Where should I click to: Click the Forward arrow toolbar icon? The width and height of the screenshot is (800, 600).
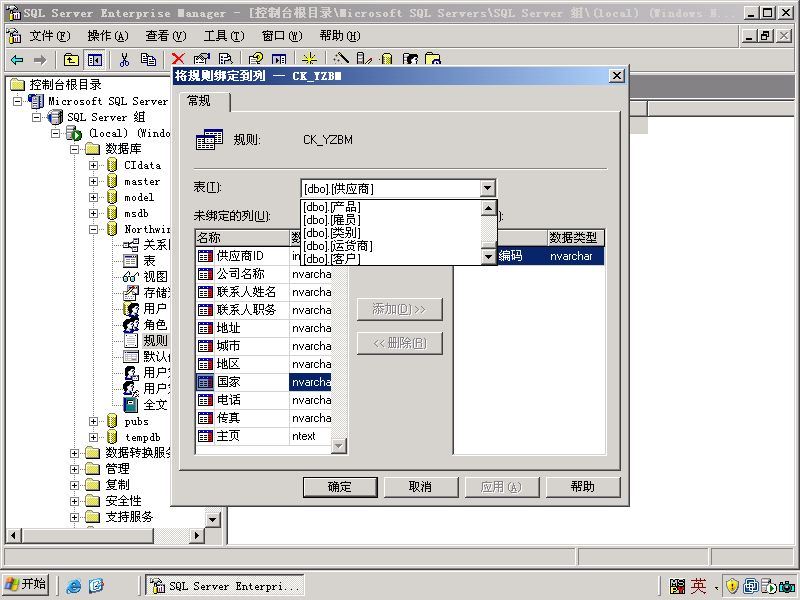click(x=39, y=60)
